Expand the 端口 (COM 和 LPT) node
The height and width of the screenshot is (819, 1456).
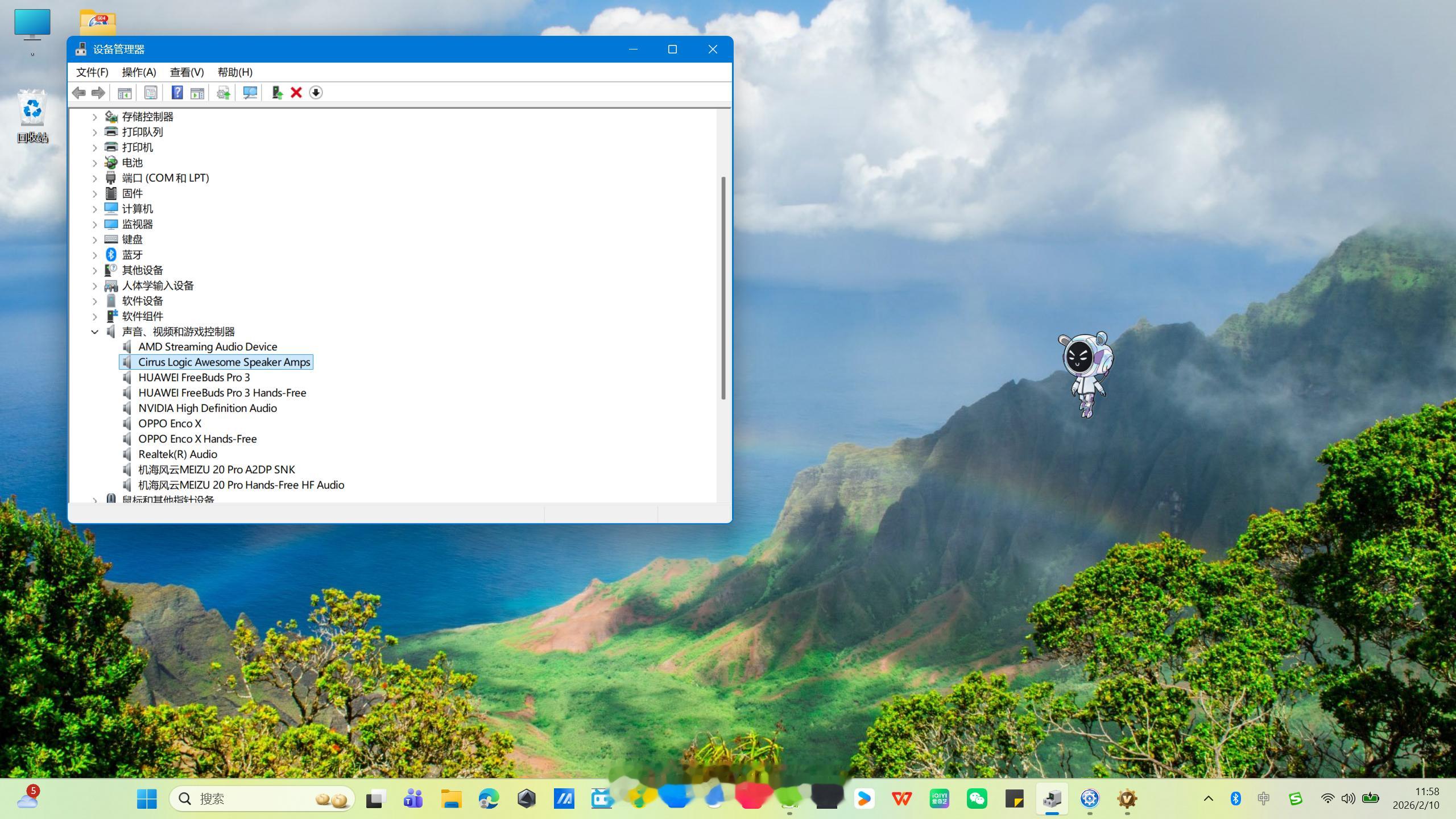tap(94, 179)
